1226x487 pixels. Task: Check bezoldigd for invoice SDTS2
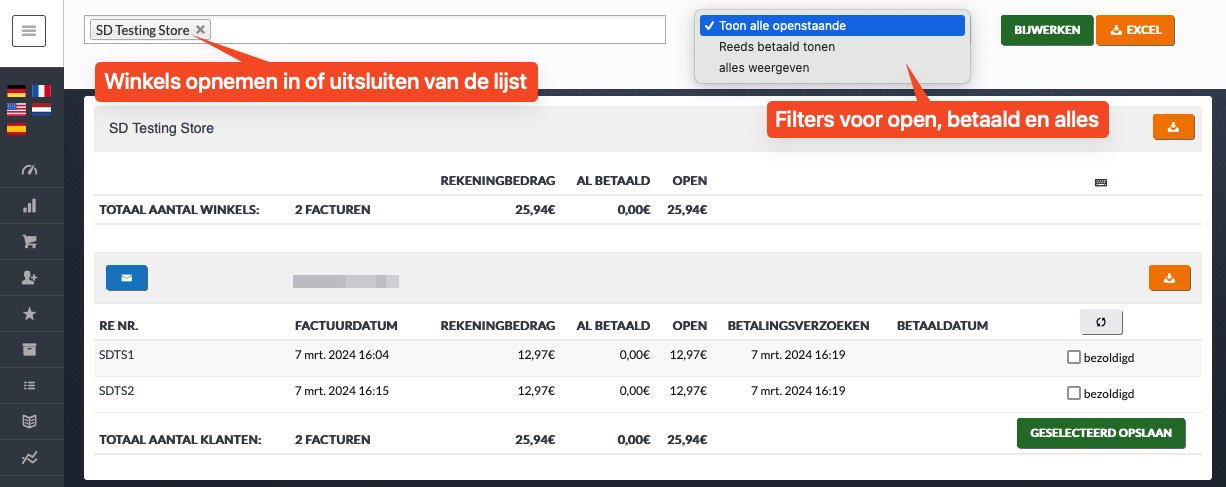point(1074,393)
